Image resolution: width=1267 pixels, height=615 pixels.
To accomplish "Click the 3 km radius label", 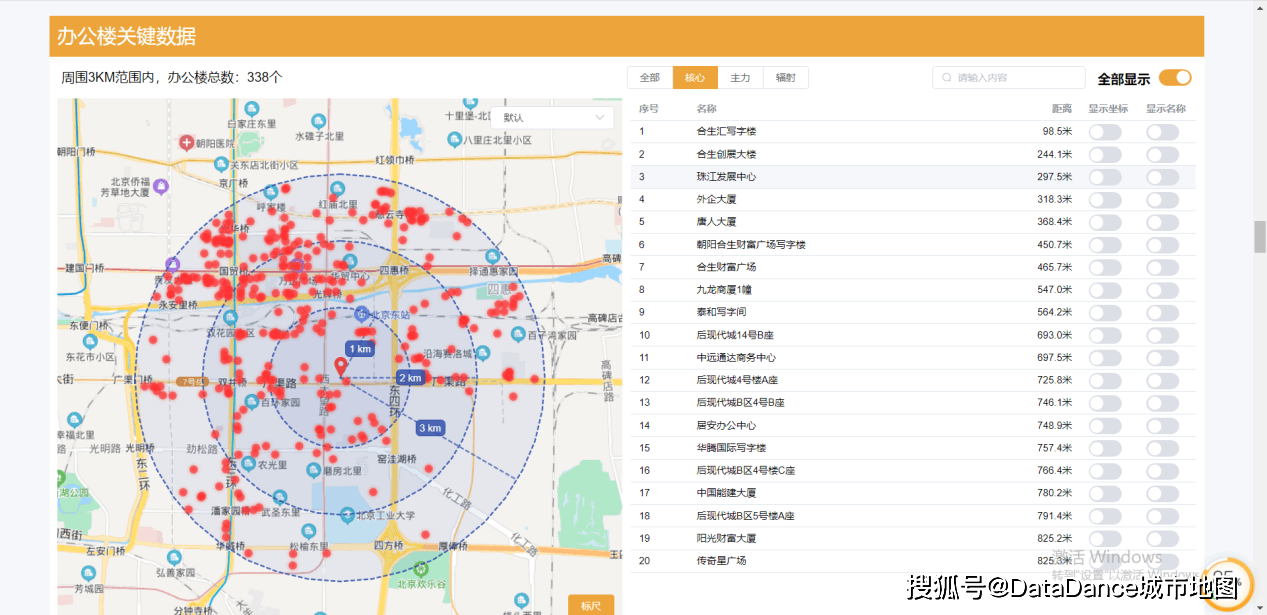I will [x=430, y=428].
